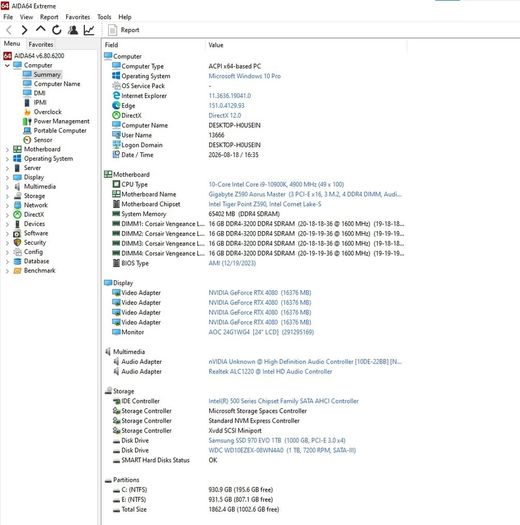Click the Edge row icon
The height and width of the screenshot is (525, 520).
click(116, 105)
